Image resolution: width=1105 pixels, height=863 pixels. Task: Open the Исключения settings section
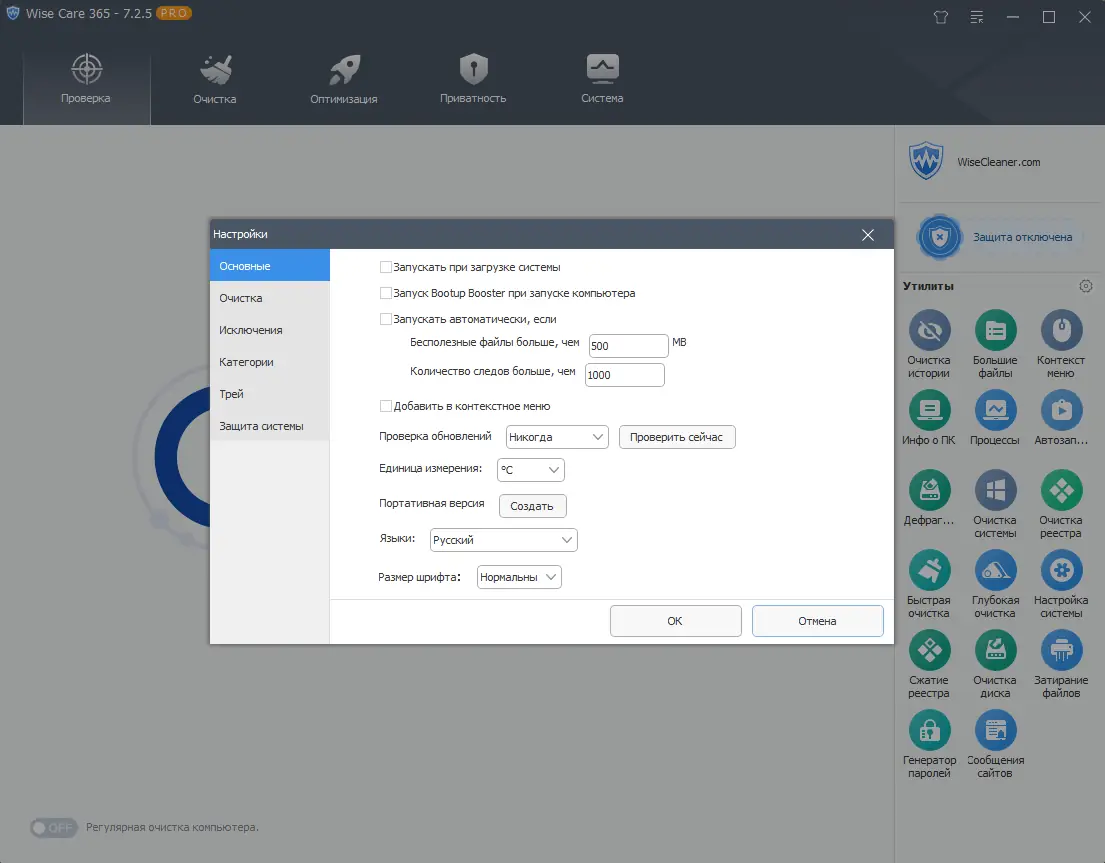pos(270,330)
